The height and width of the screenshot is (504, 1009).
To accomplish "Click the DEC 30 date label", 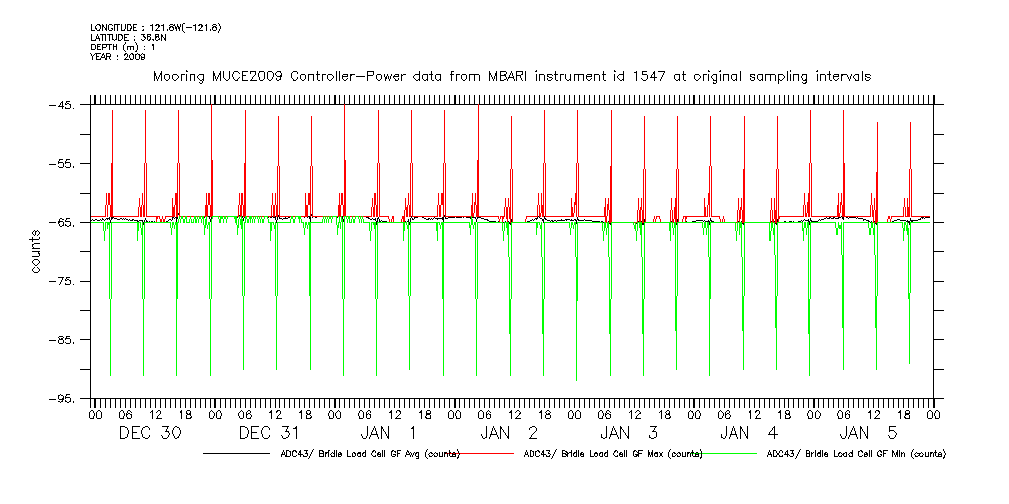I will 150,433.
